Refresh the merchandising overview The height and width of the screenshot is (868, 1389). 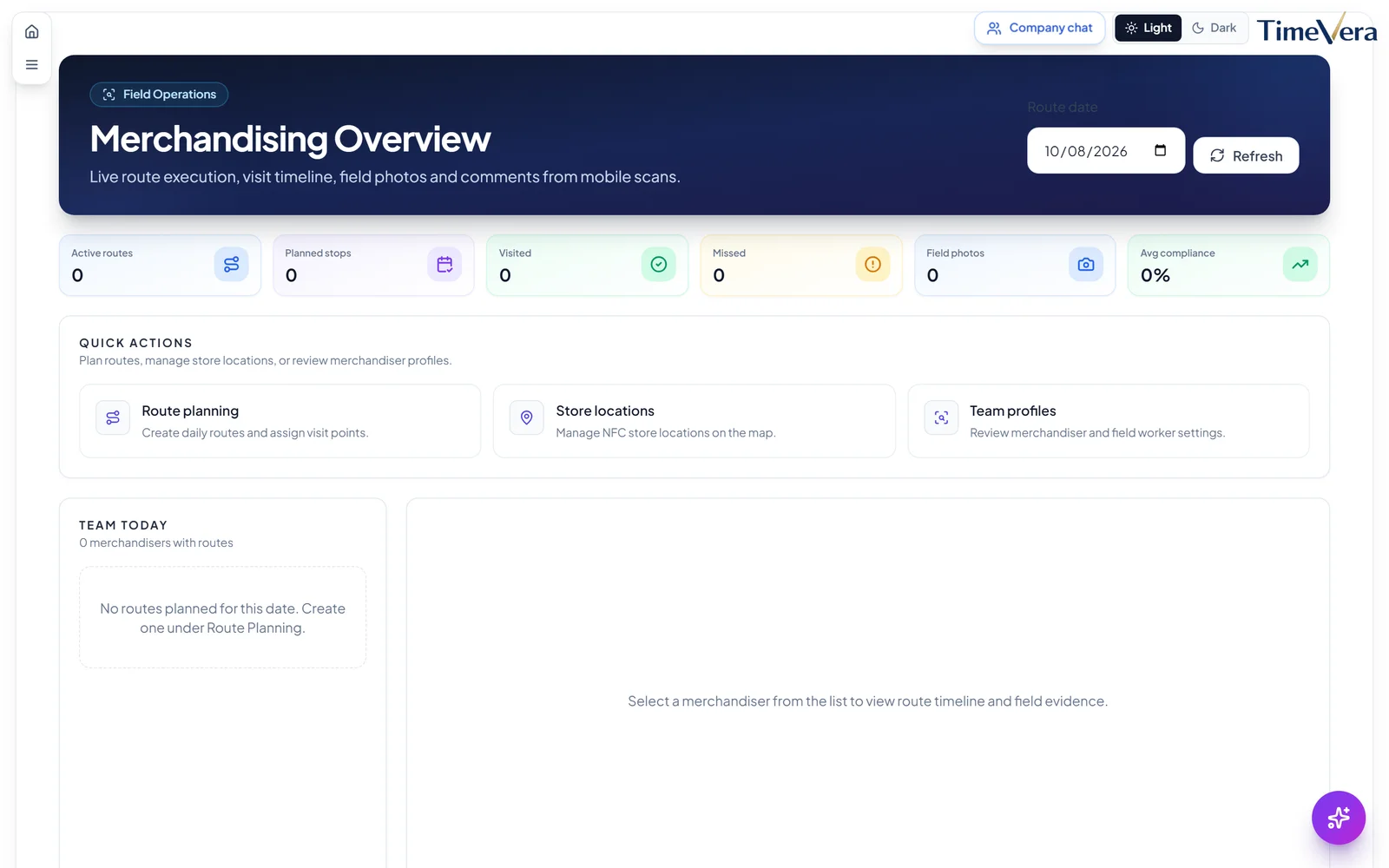click(1246, 155)
